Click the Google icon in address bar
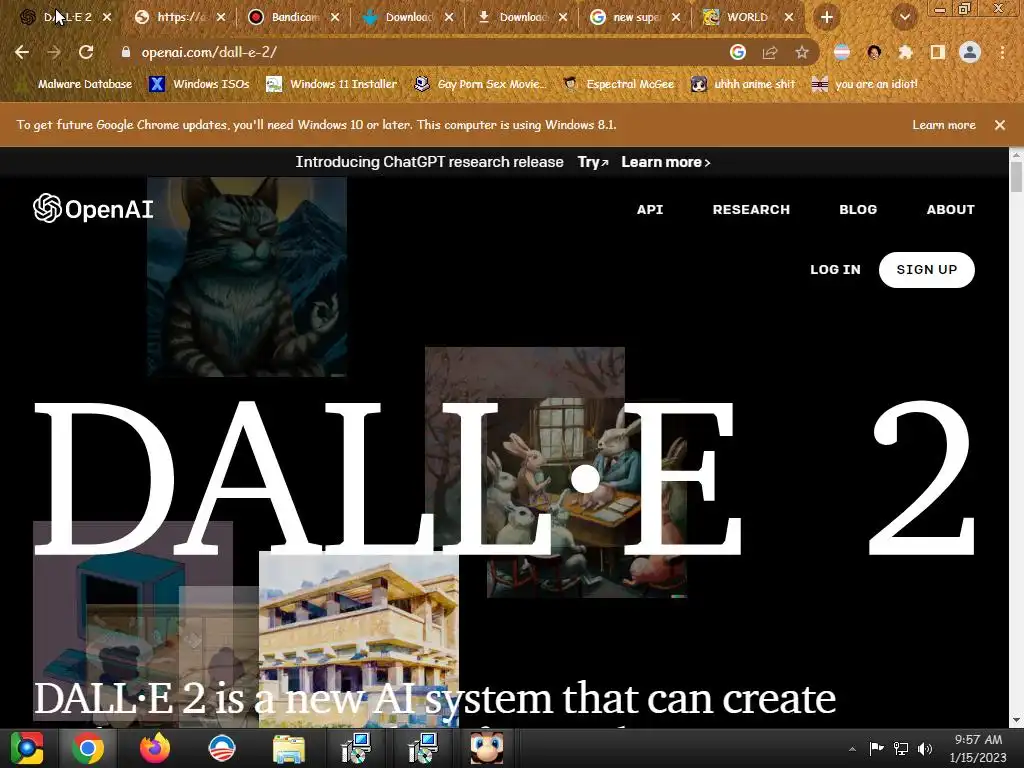This screenshot has width=1024, height=768. (x=737, y=52)
